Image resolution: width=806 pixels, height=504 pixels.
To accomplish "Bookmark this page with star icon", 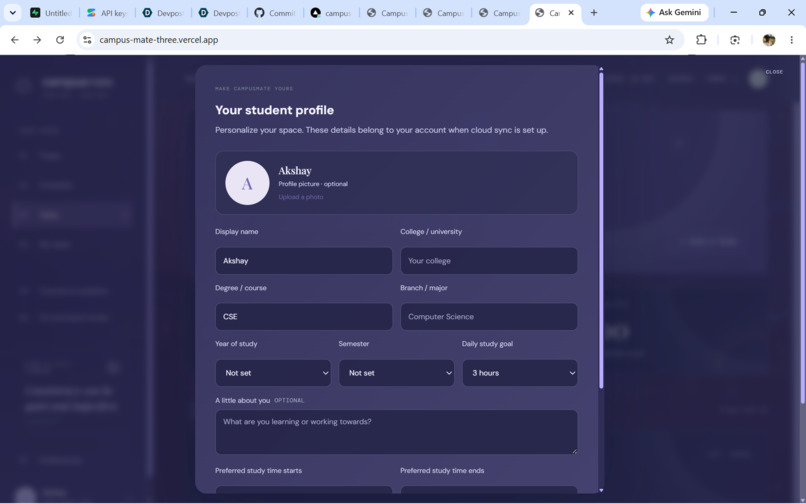I will tap(669, 40).
